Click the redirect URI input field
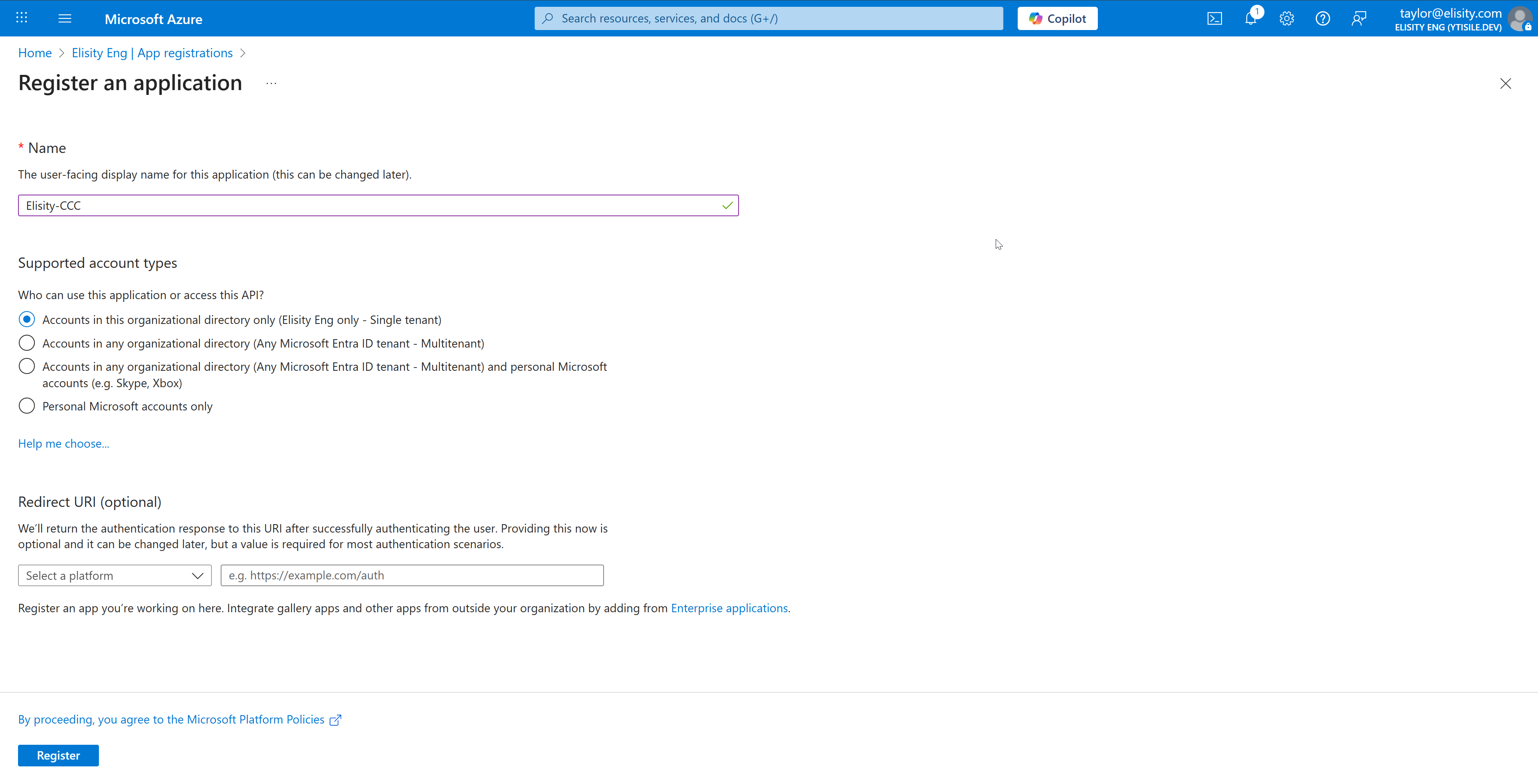 [412, 576]
